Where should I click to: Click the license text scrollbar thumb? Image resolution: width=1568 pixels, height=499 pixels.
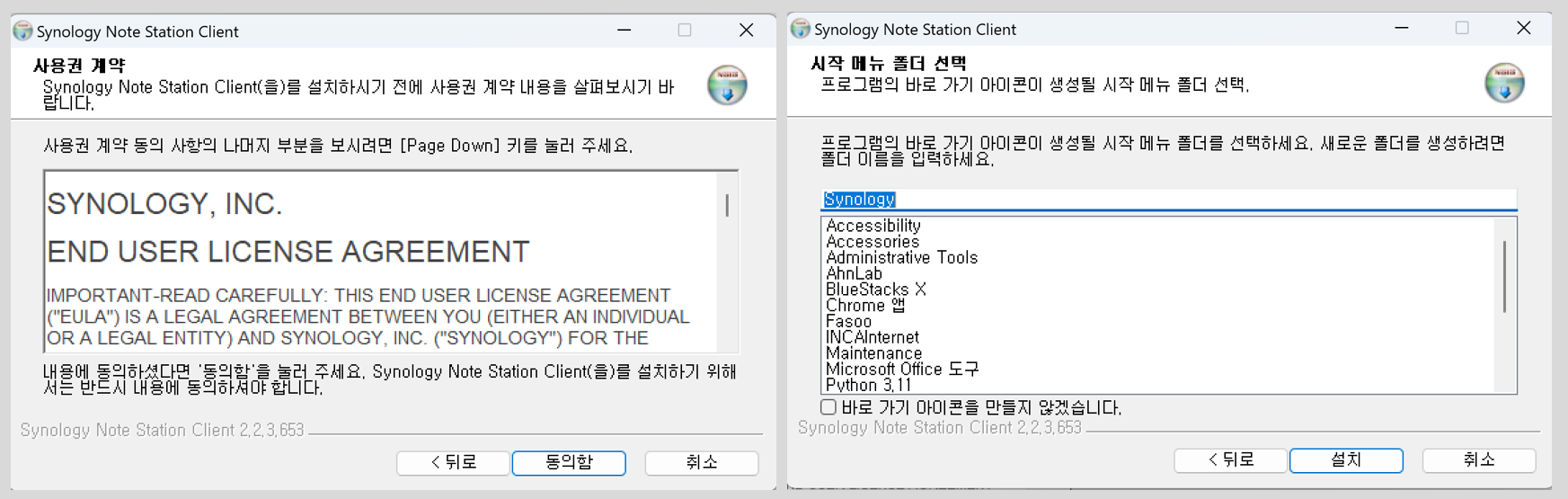(x=727, y=205)
